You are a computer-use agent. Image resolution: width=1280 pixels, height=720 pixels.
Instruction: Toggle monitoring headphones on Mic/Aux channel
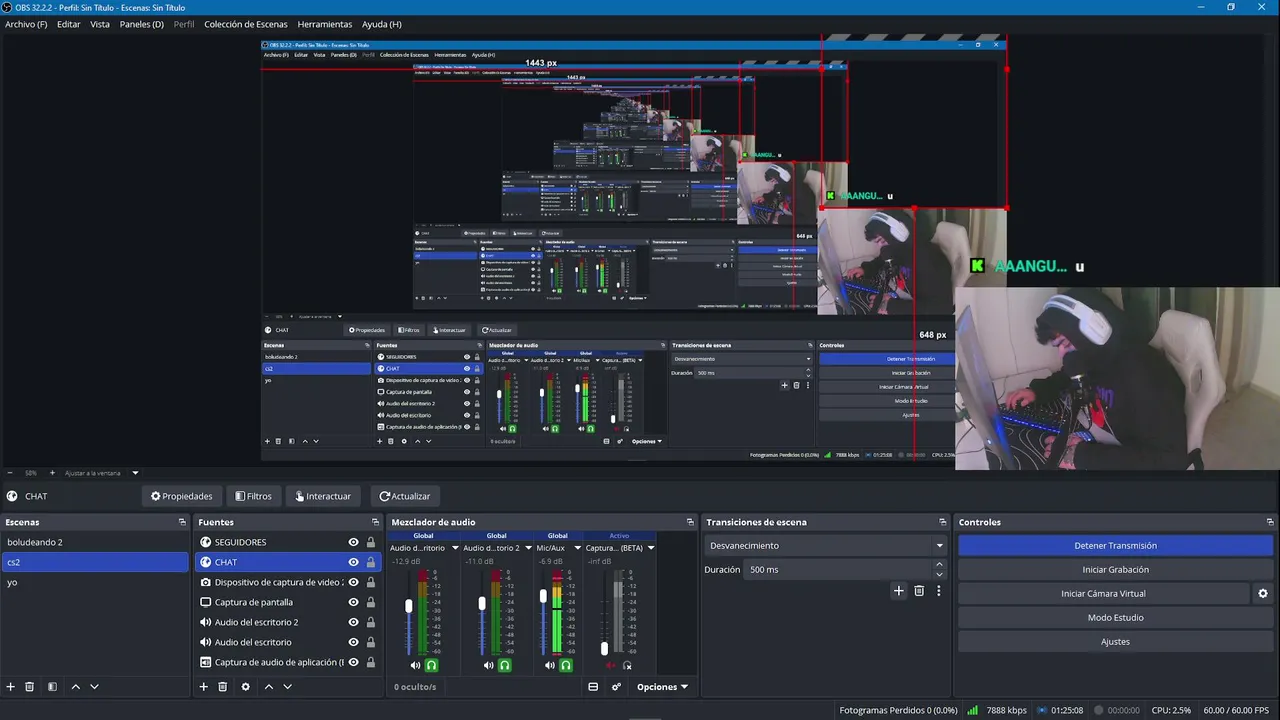[x=566, y=665]
